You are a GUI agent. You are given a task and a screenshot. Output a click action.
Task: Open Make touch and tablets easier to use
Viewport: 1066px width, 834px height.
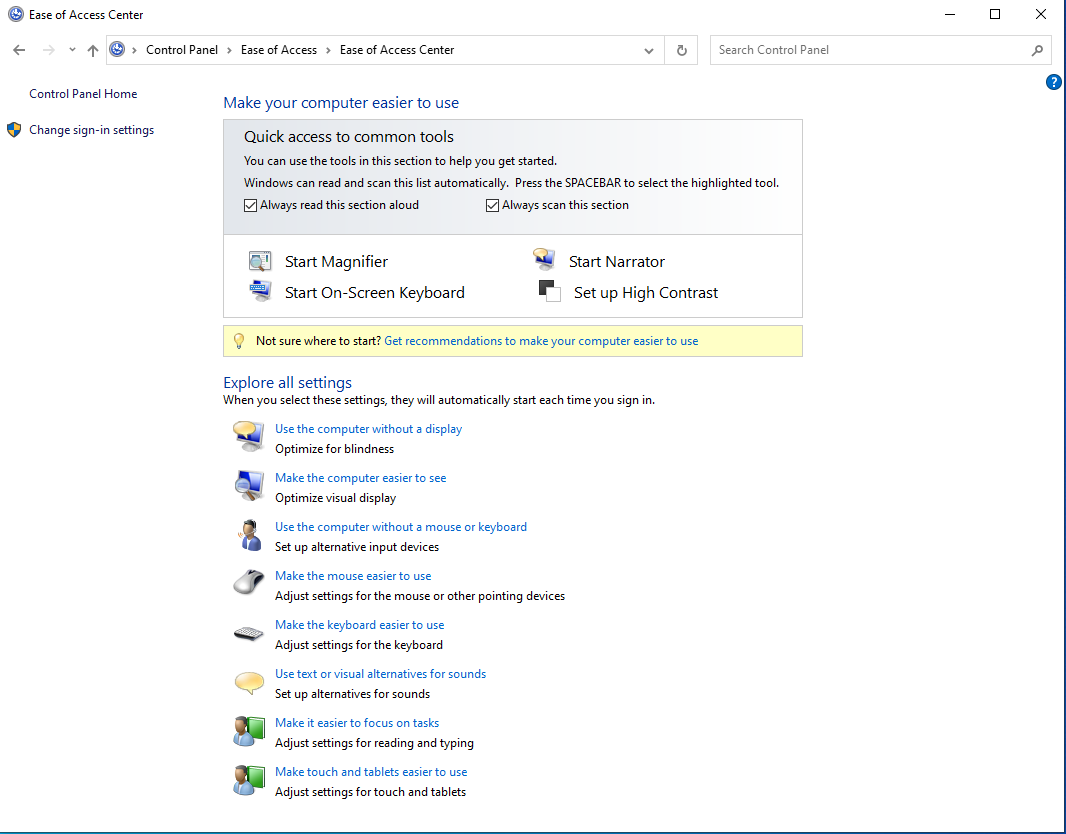pyautogui.click(x=371, y=771)
